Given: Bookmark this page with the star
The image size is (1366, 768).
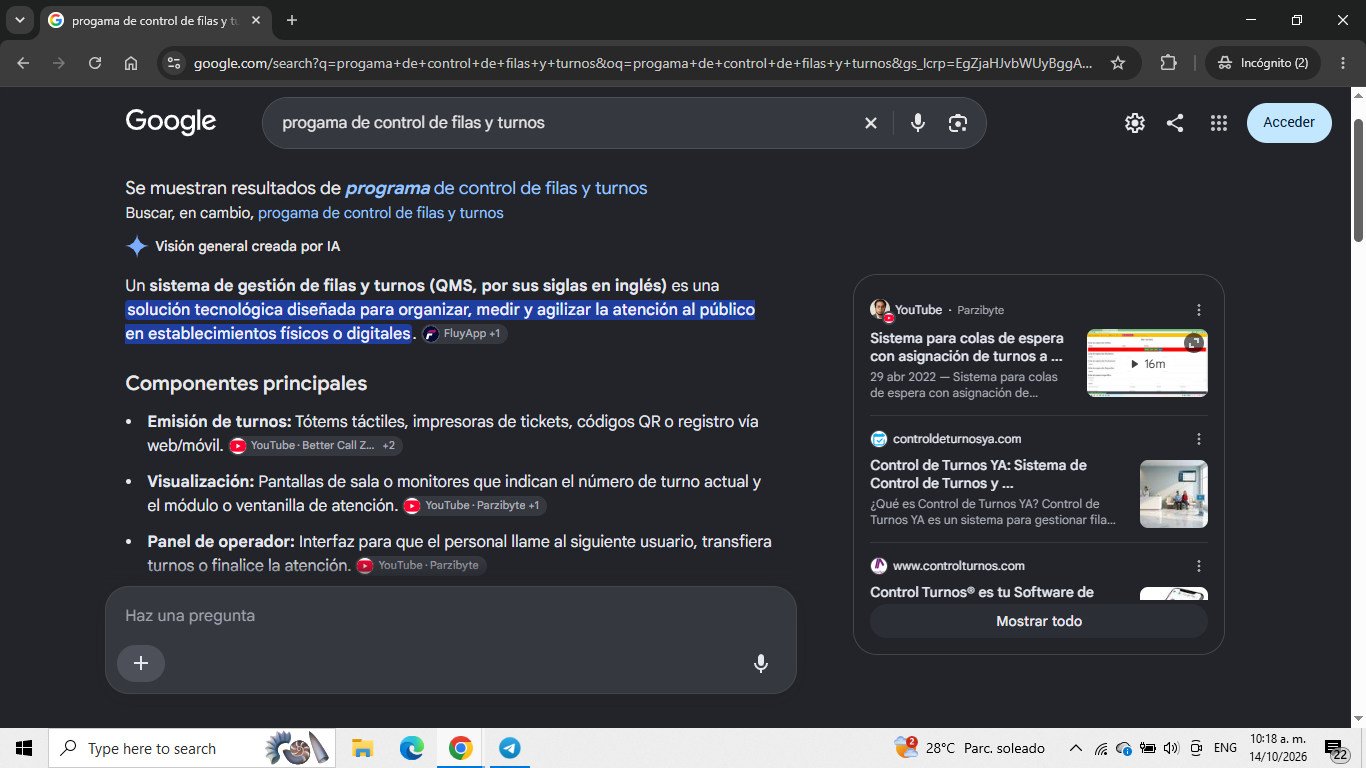Looking at the screenshot, I should (x=1118, y=63).
